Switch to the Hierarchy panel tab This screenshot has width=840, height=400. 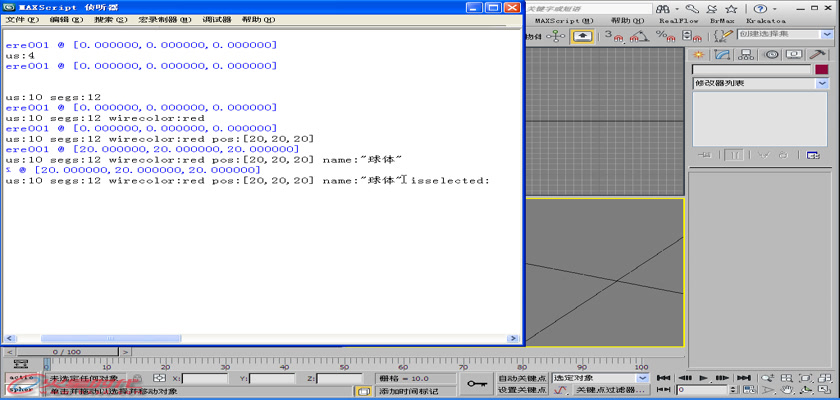point(746,54)
